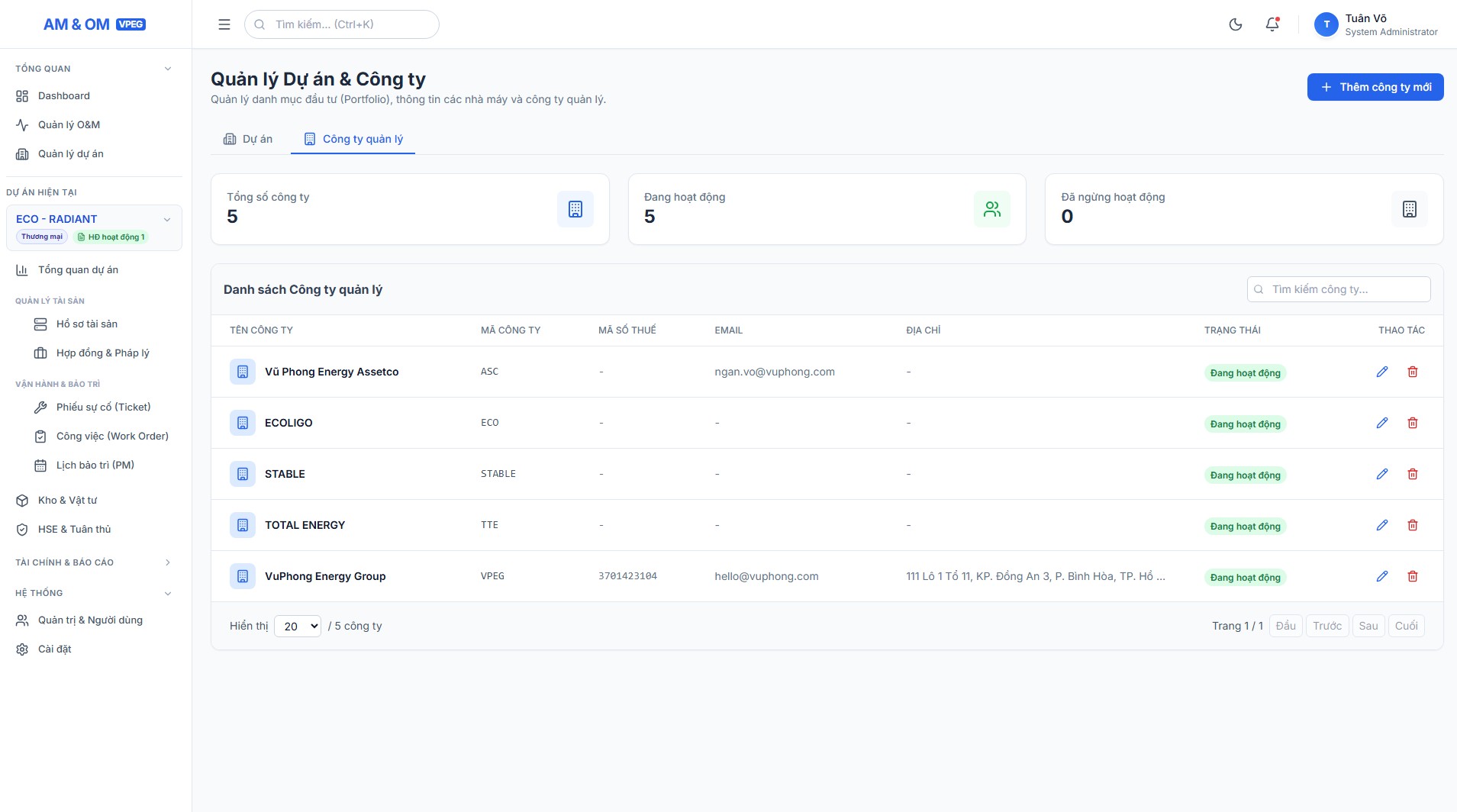Click tax code 3701423104
This screenshot has width=1457, height=812.
[627, 576]
